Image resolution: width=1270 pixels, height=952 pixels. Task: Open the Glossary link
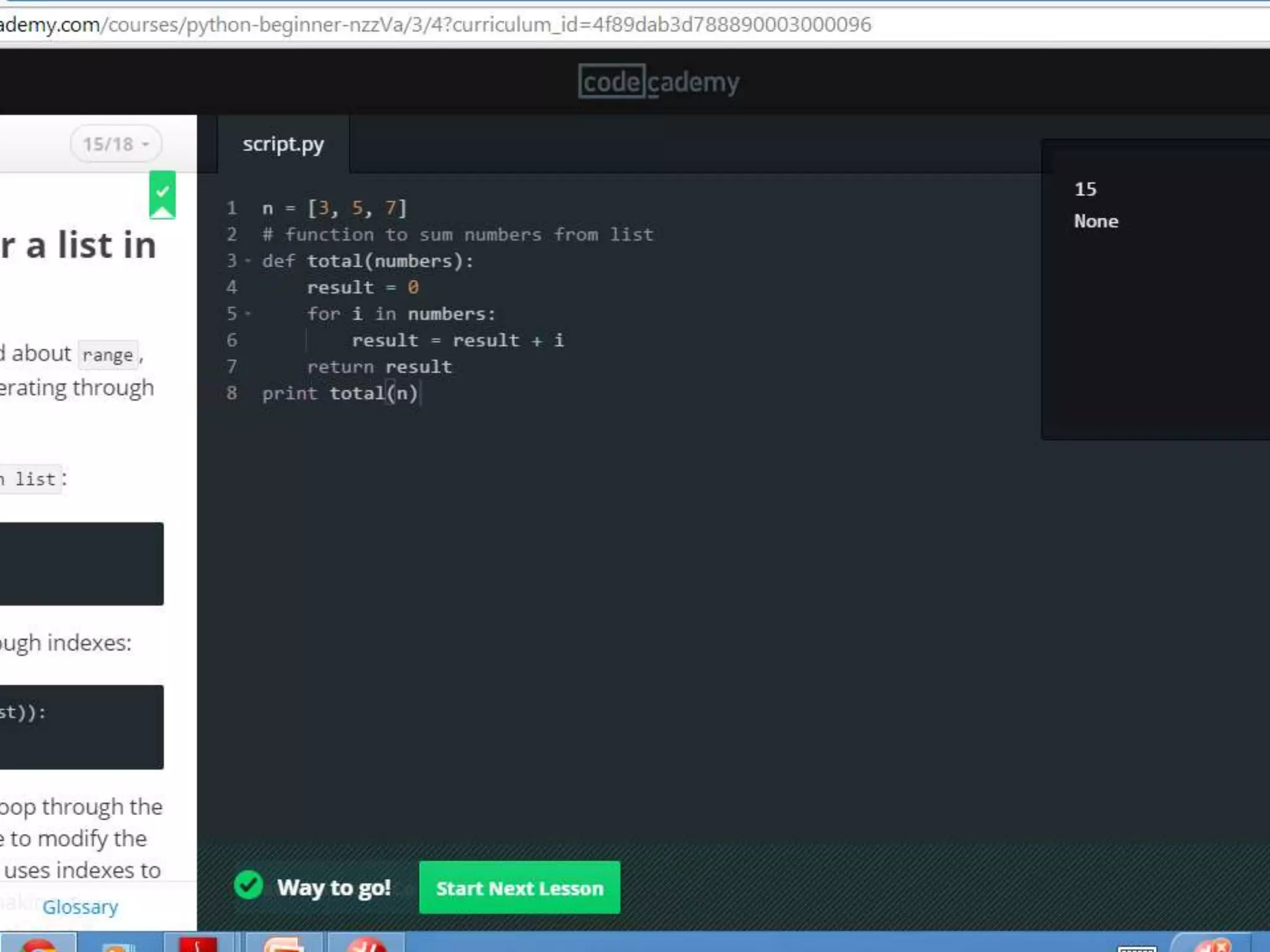(x=80, y=907)
